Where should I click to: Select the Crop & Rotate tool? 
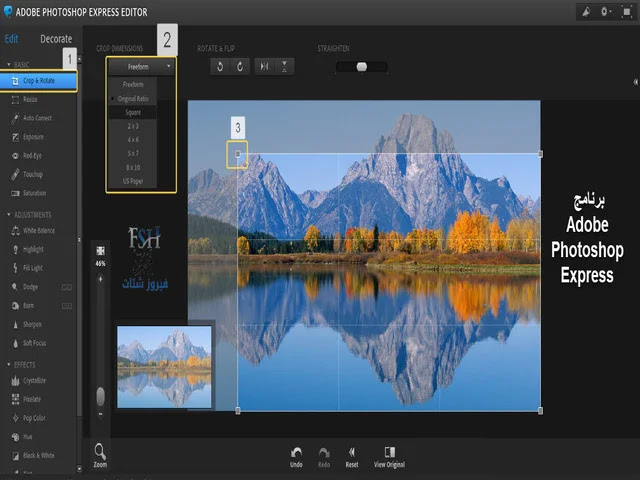[38, 81]
